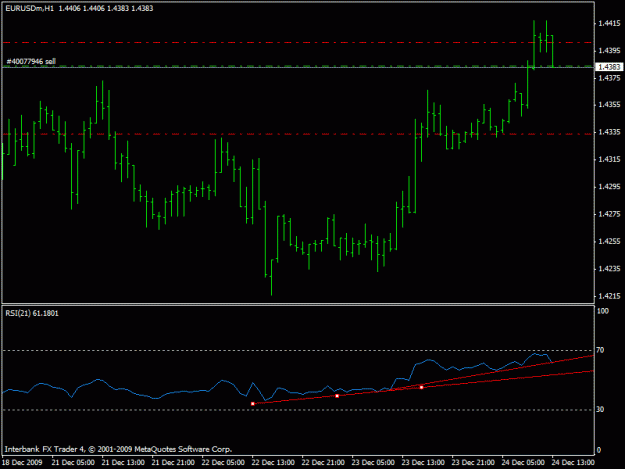The width and height of the screenshot is (625, 469).
Task: Click the 1.4335 price scale value
Action: 609,132
